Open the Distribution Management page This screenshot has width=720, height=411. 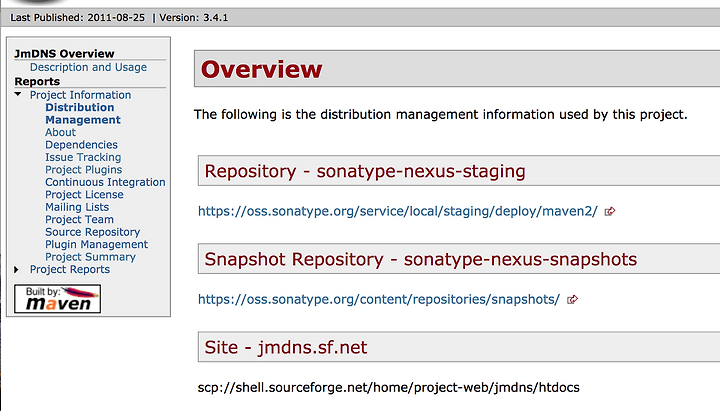(x=83, y=113)
